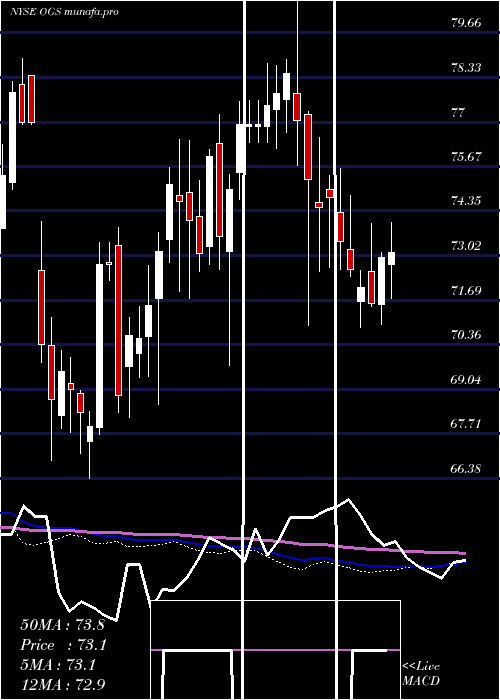Click the 71.69 price axis label
The width and height of the screenshot is (500, 700).
point(466,290)
